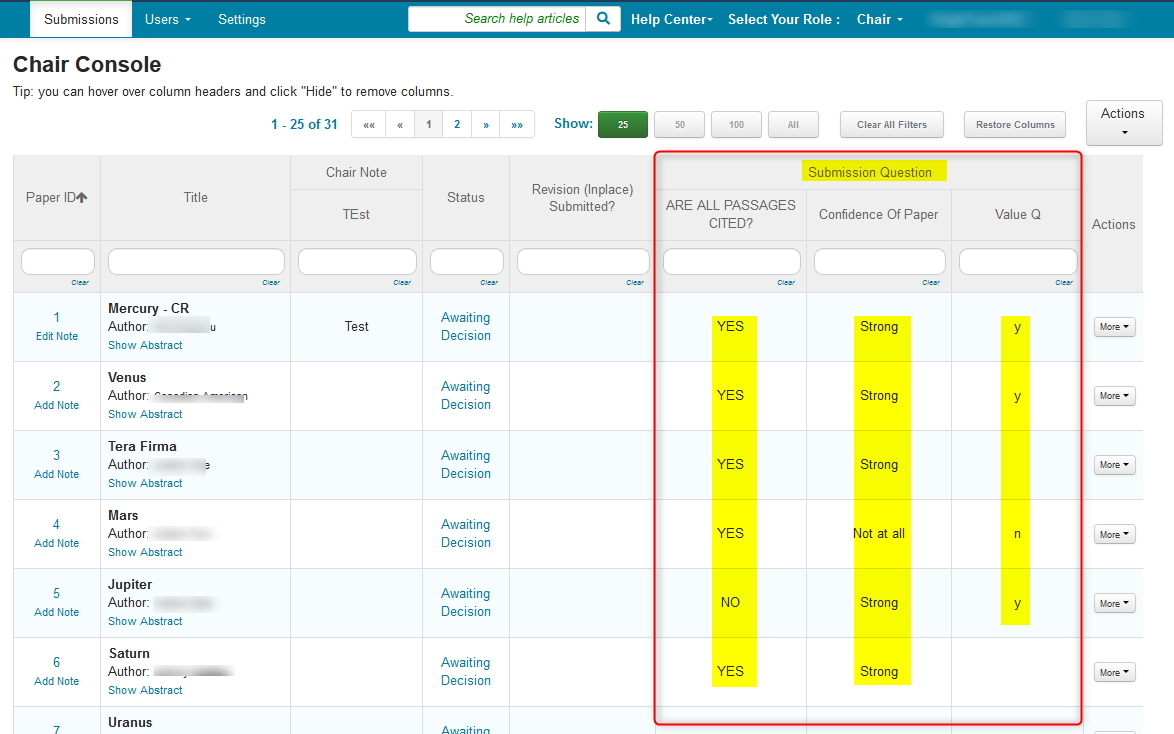Click the Paper ID filter field

click(58, 261)
